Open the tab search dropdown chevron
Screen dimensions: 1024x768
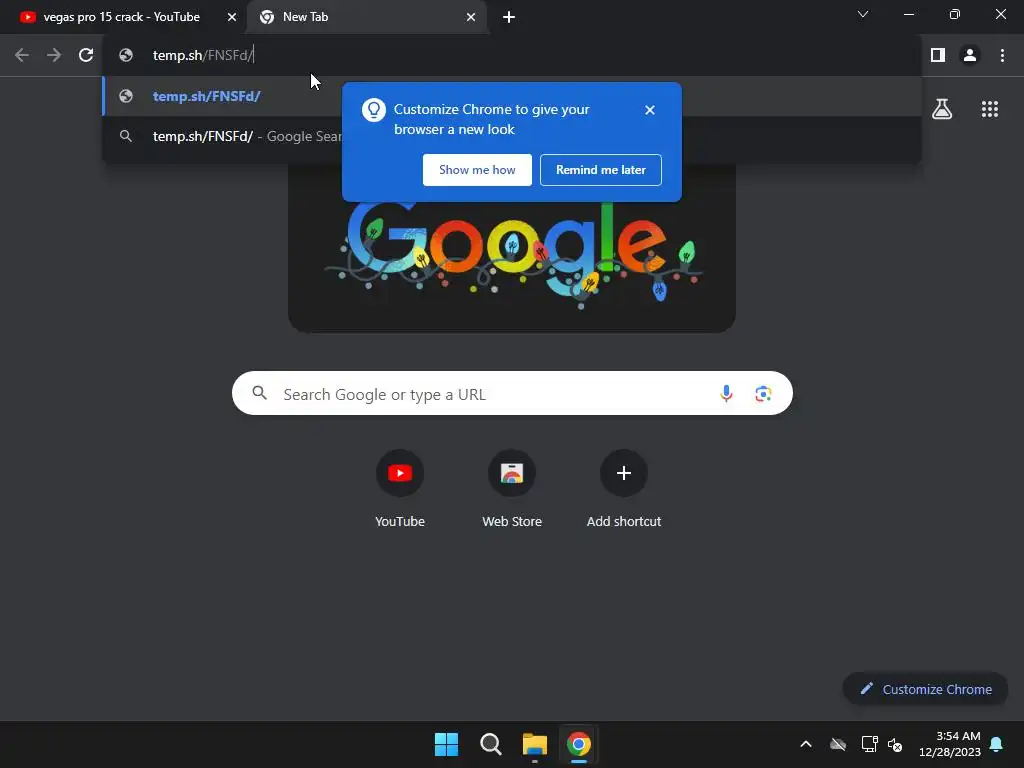click(x=863, y=14)
